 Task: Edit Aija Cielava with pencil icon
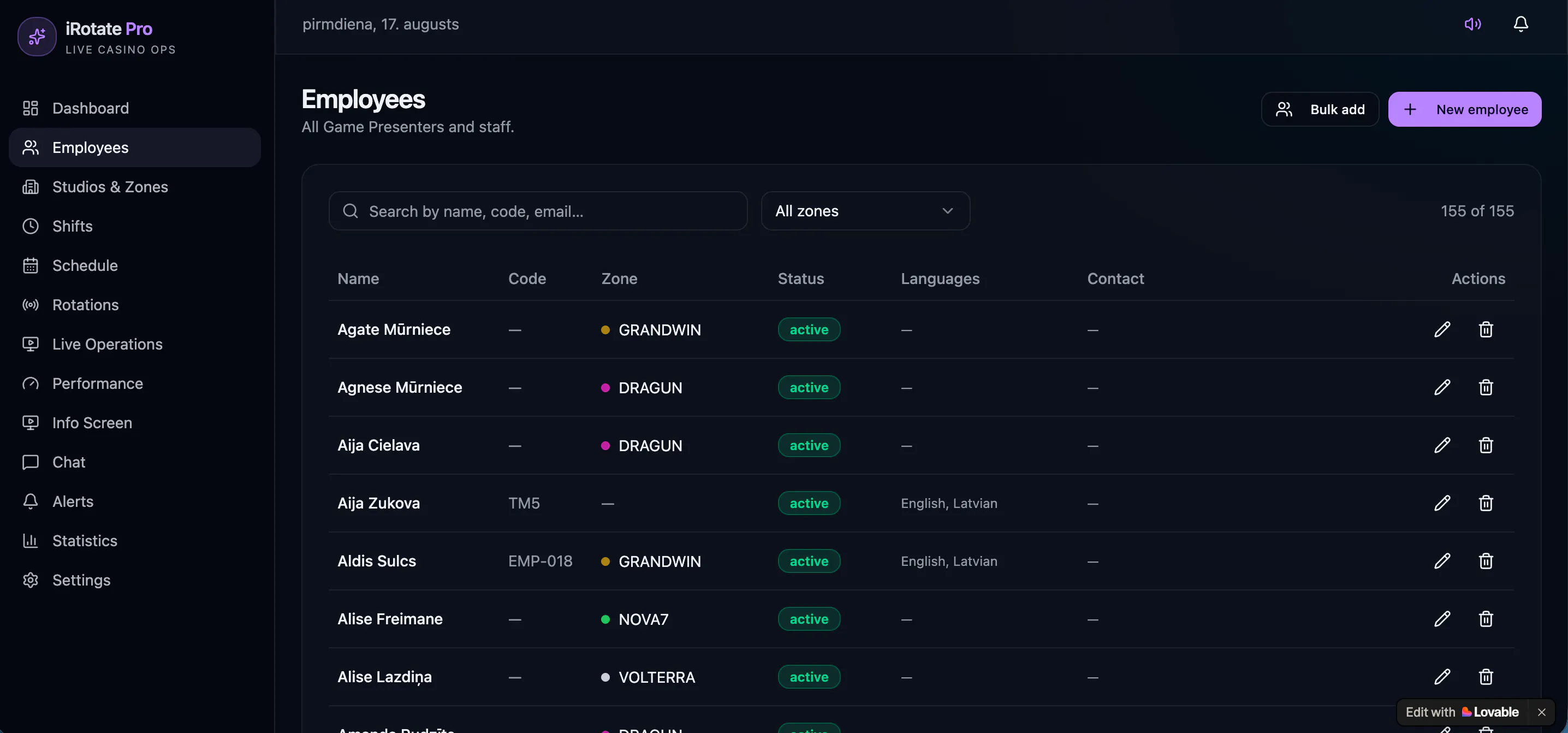click(x=1442, y=445)
